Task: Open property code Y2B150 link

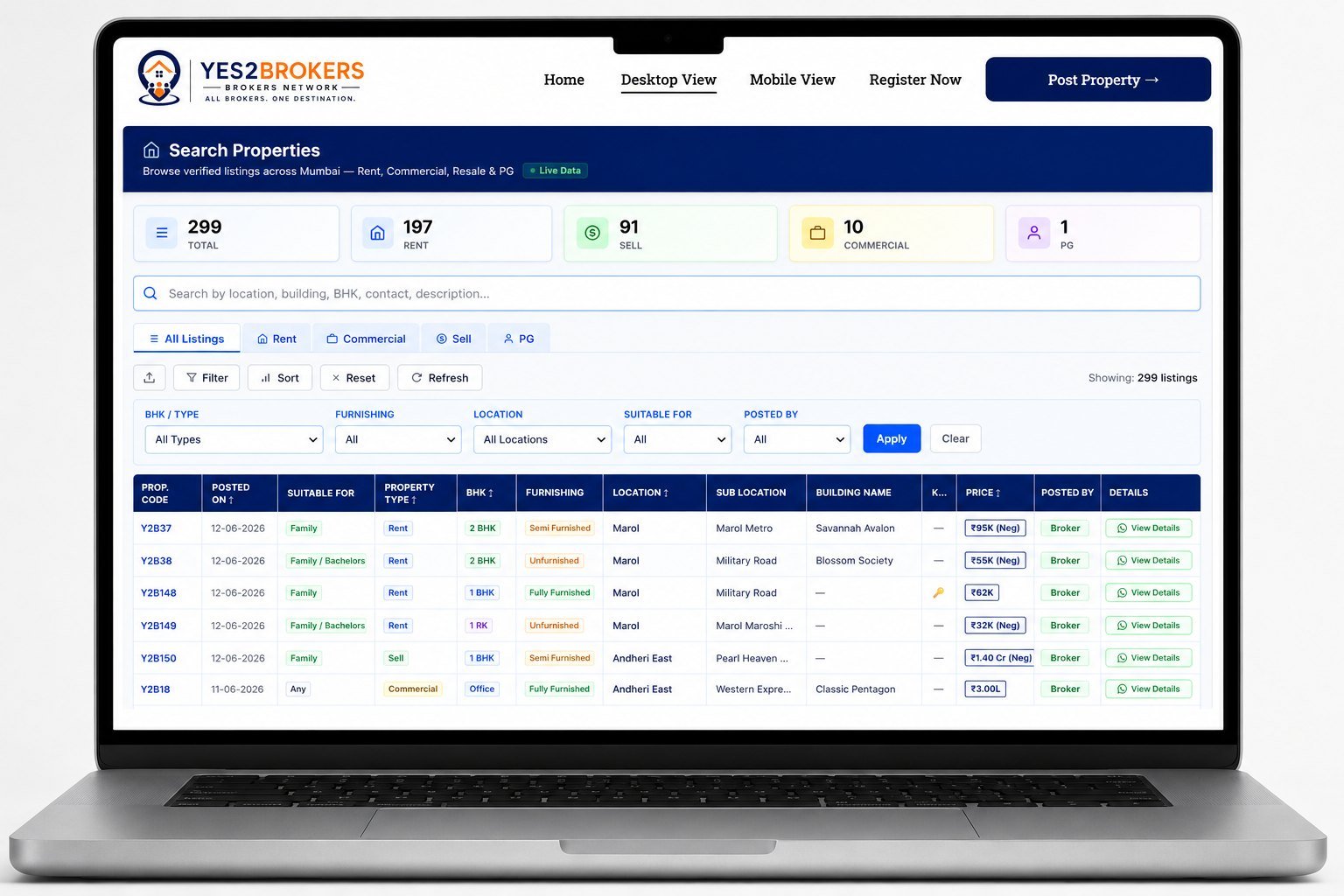Action: click(x=158, y=658)
